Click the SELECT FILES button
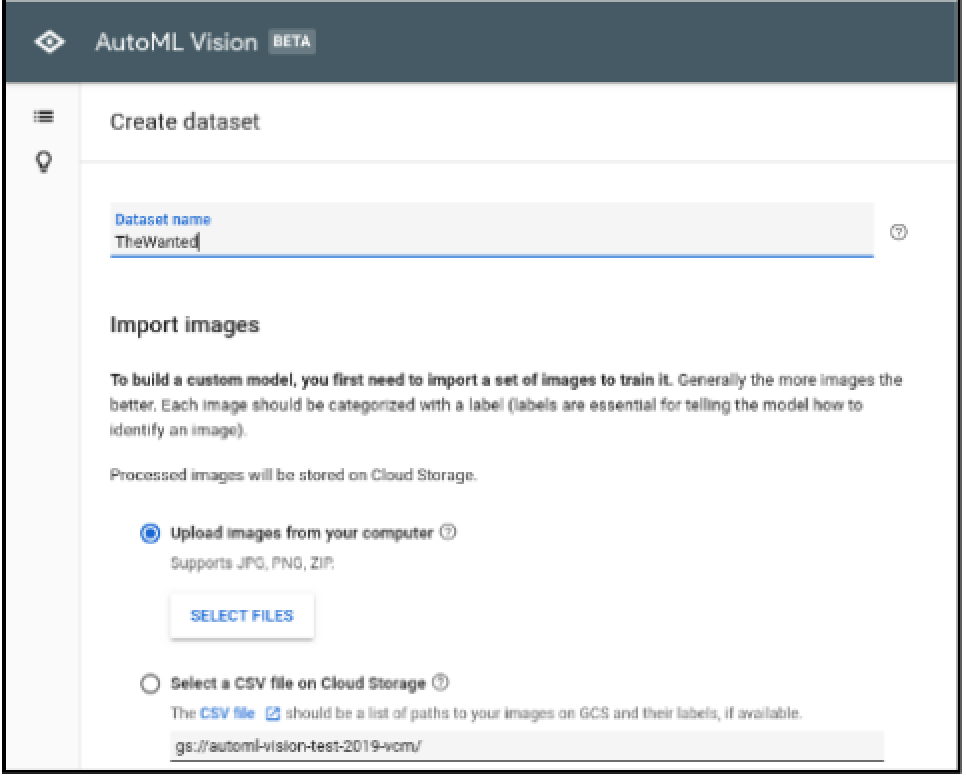 [x=242, y=615]
